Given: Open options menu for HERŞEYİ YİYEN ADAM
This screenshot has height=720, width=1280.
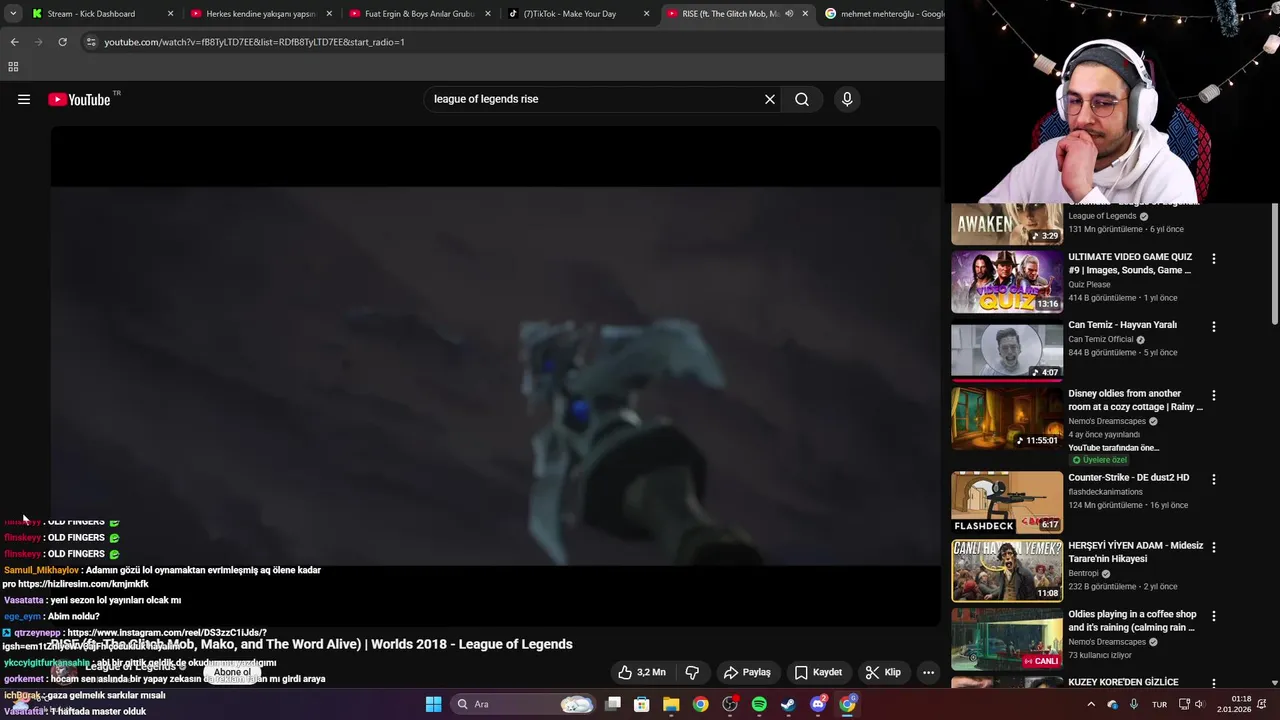Looking at the screenshot, I should click(x=1214, y=548).
